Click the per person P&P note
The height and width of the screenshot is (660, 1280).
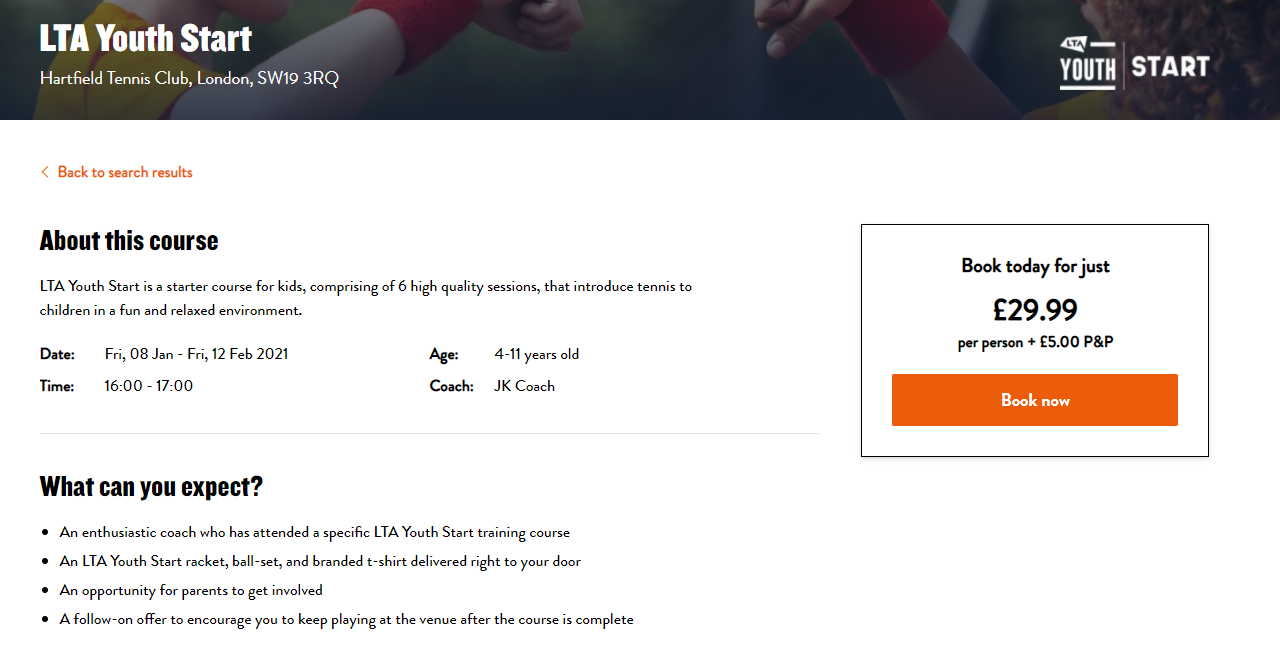(x=1035, y=342)
